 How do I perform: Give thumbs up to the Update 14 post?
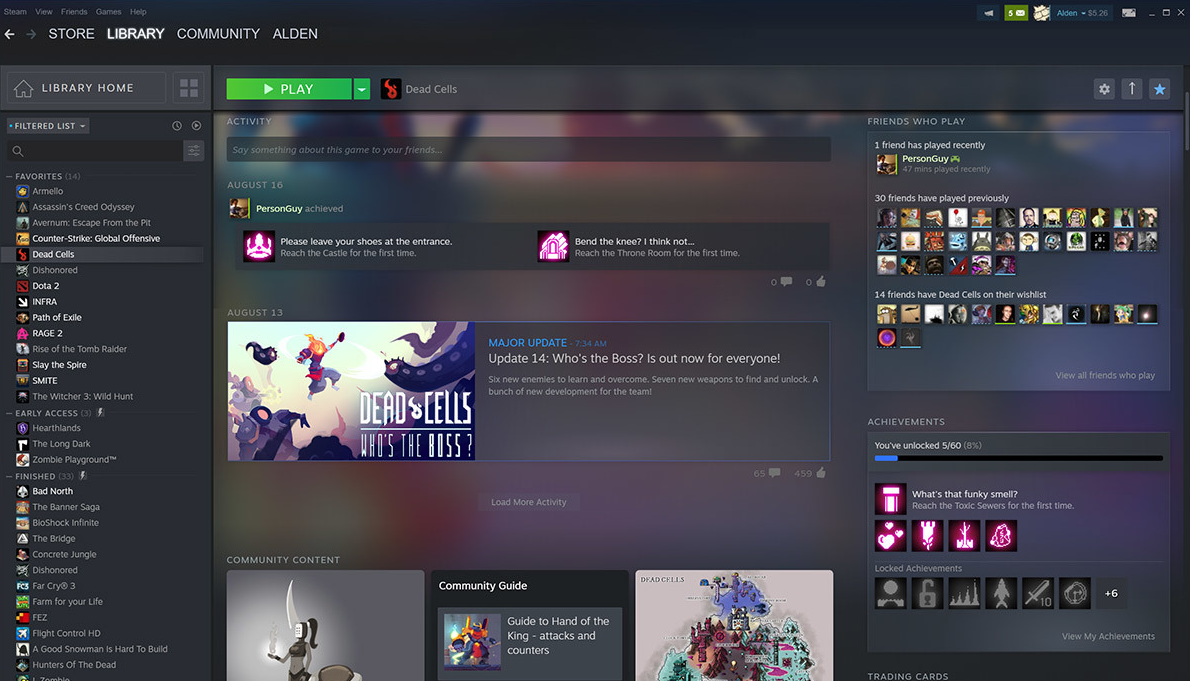pyautogui.click(x=821, y=473)
